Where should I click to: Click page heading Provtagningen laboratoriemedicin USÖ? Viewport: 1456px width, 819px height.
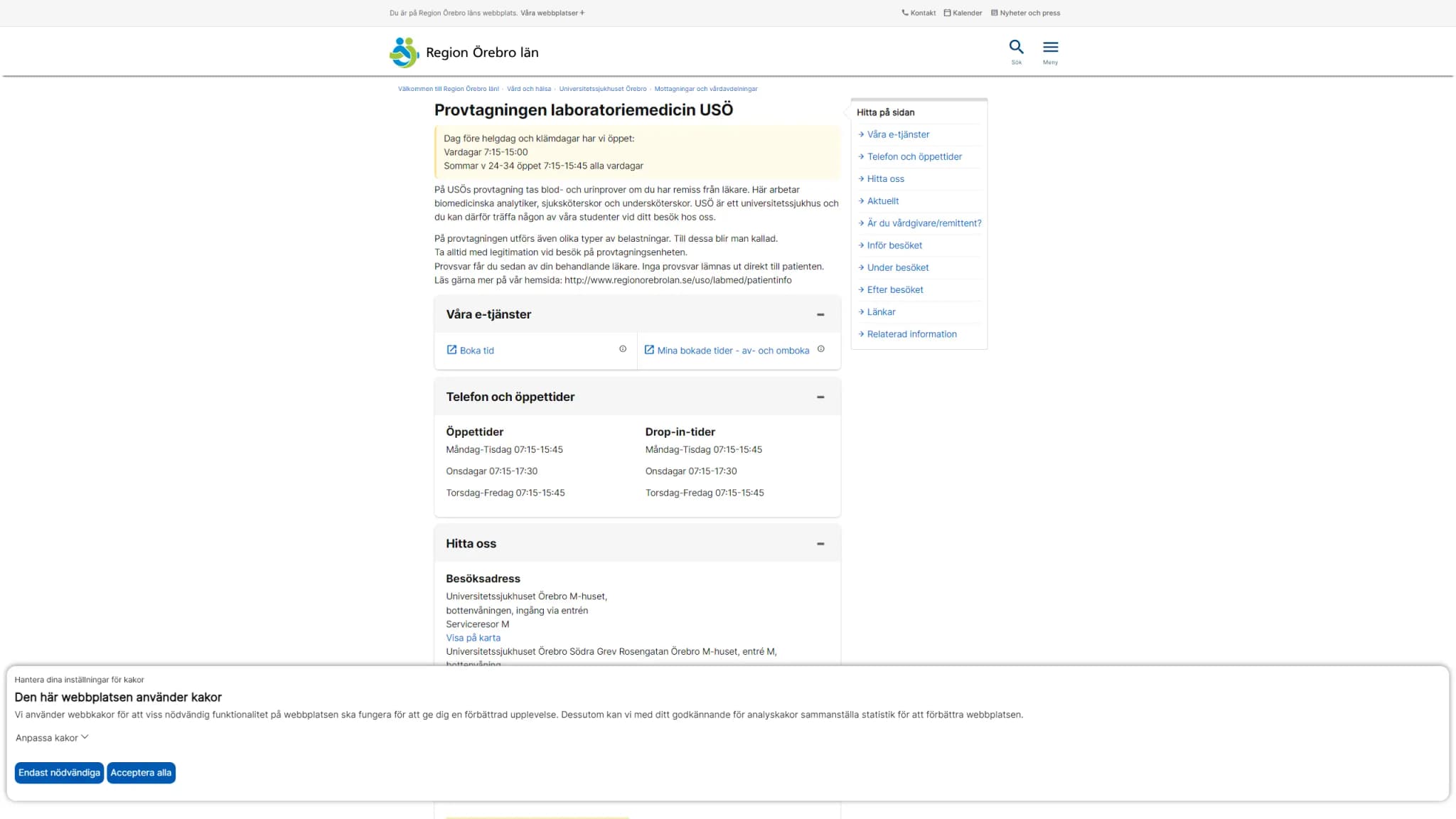coord(584,110)
